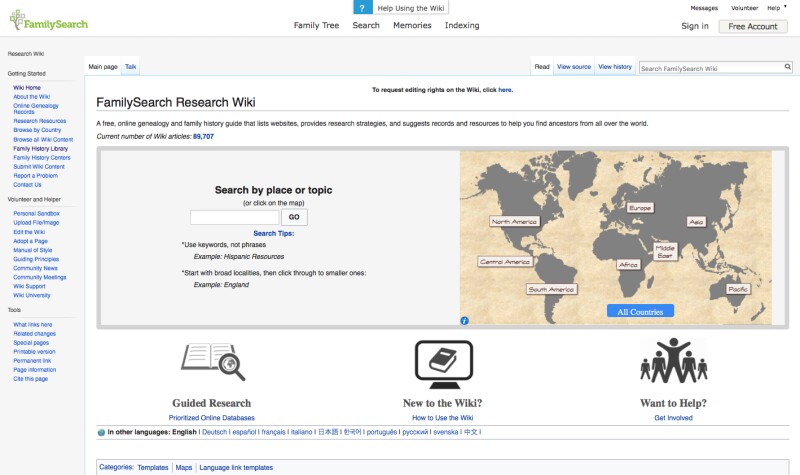Viewport: 800px width, 475px height.
Task: Select the Asia map label
Action: click(696, 222)
